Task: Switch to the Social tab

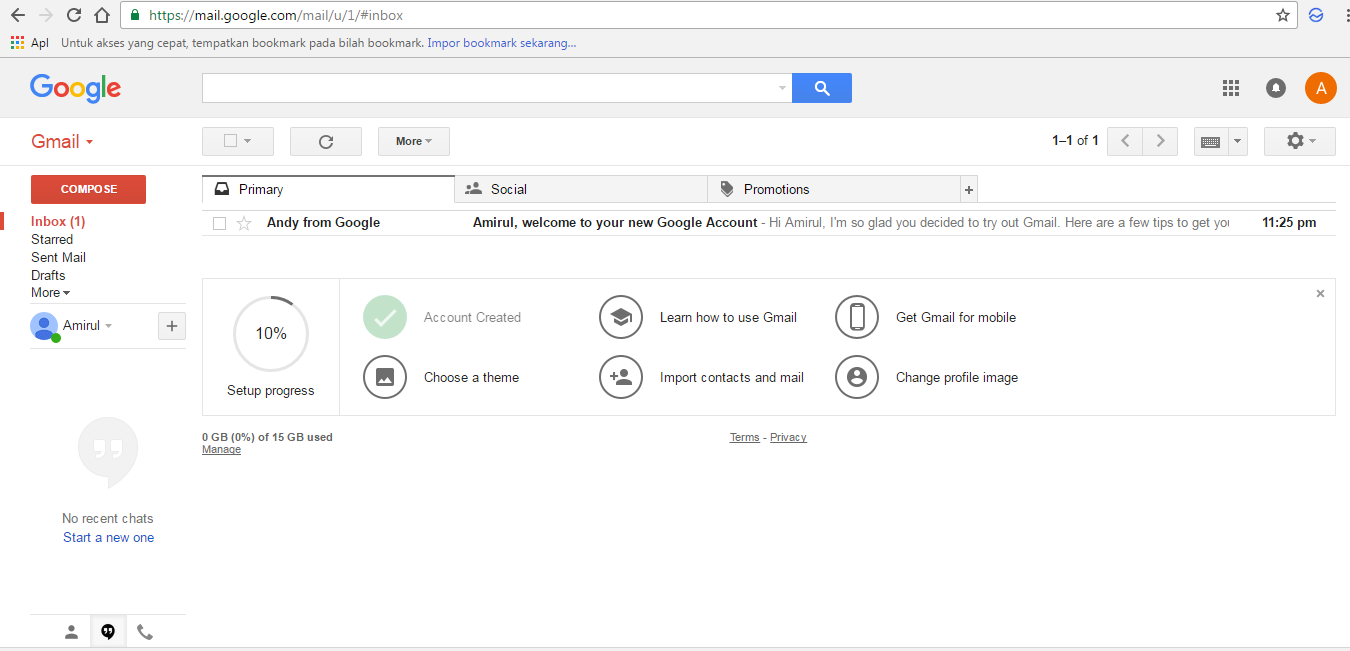Action: [581, 189]
